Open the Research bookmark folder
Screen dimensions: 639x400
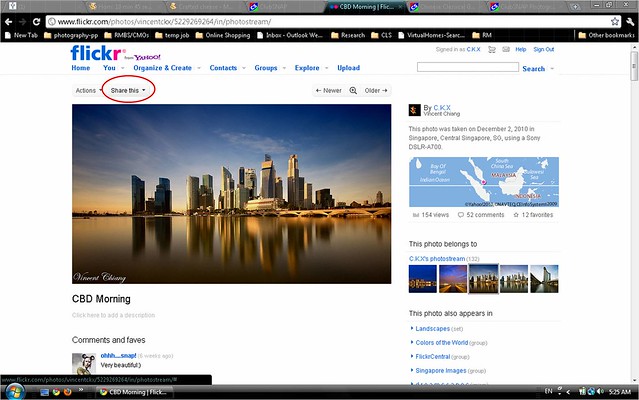pos(348,35)
